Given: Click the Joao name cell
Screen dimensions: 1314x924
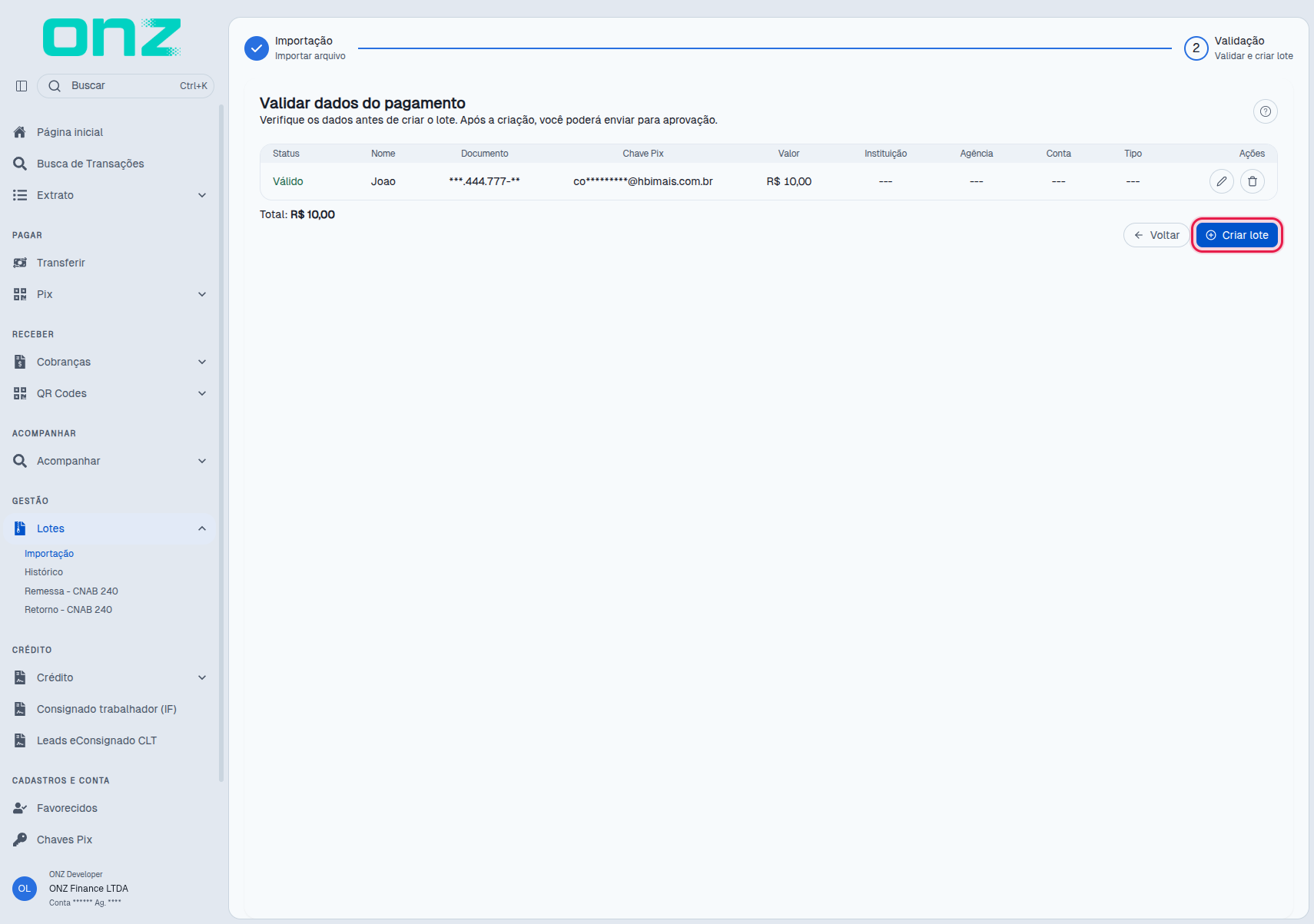Looking at the screenshot, I should click(x=383, y=181).
